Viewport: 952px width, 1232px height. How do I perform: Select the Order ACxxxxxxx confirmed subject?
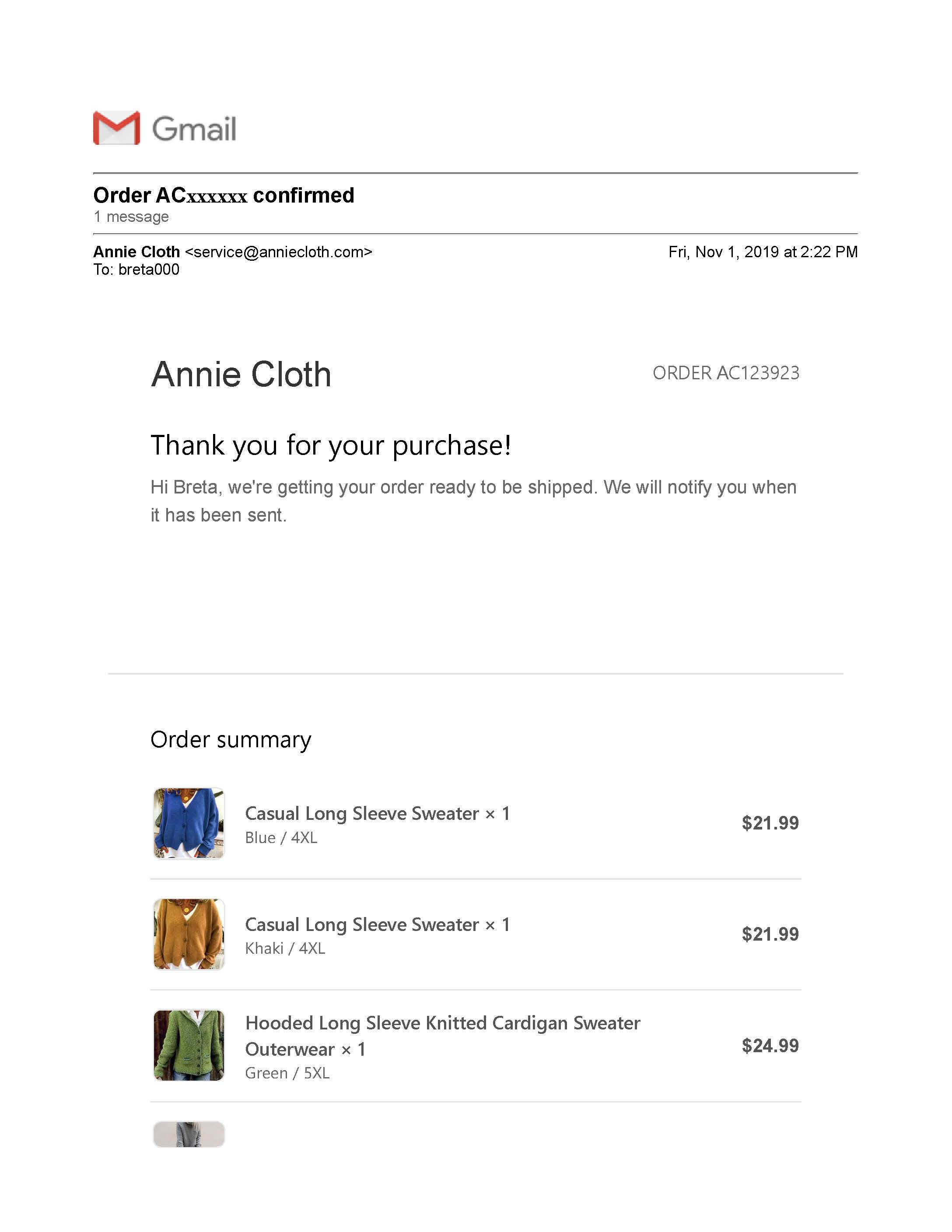coord(224,195)
